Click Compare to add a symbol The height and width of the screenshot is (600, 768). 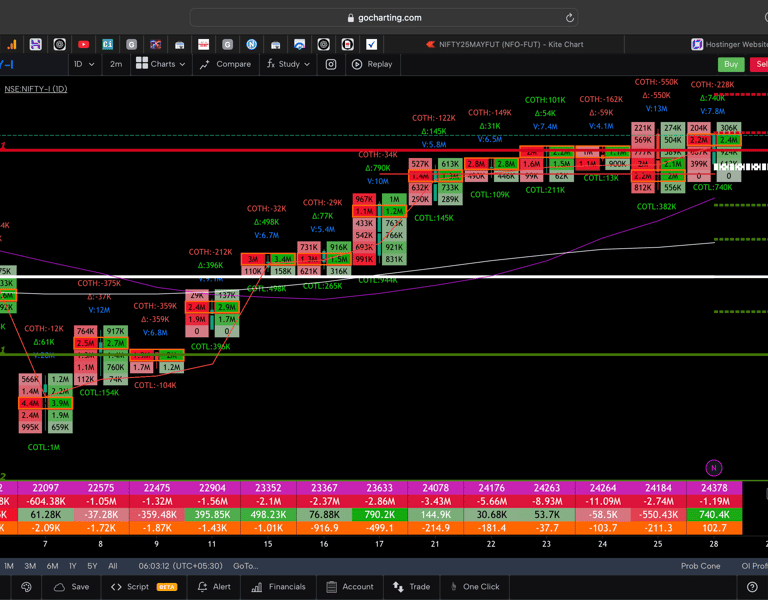225,64
